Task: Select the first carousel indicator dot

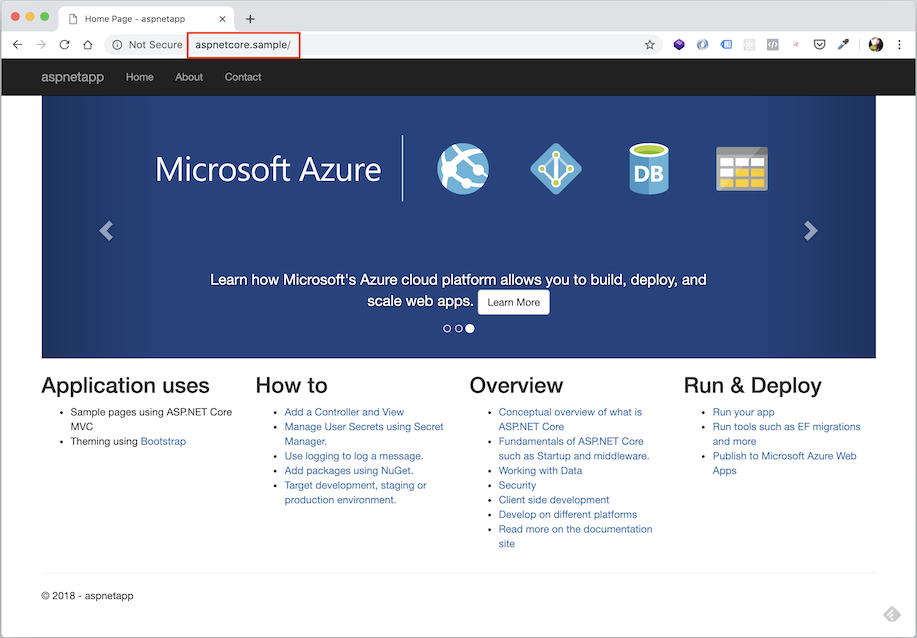Action: 447,329
